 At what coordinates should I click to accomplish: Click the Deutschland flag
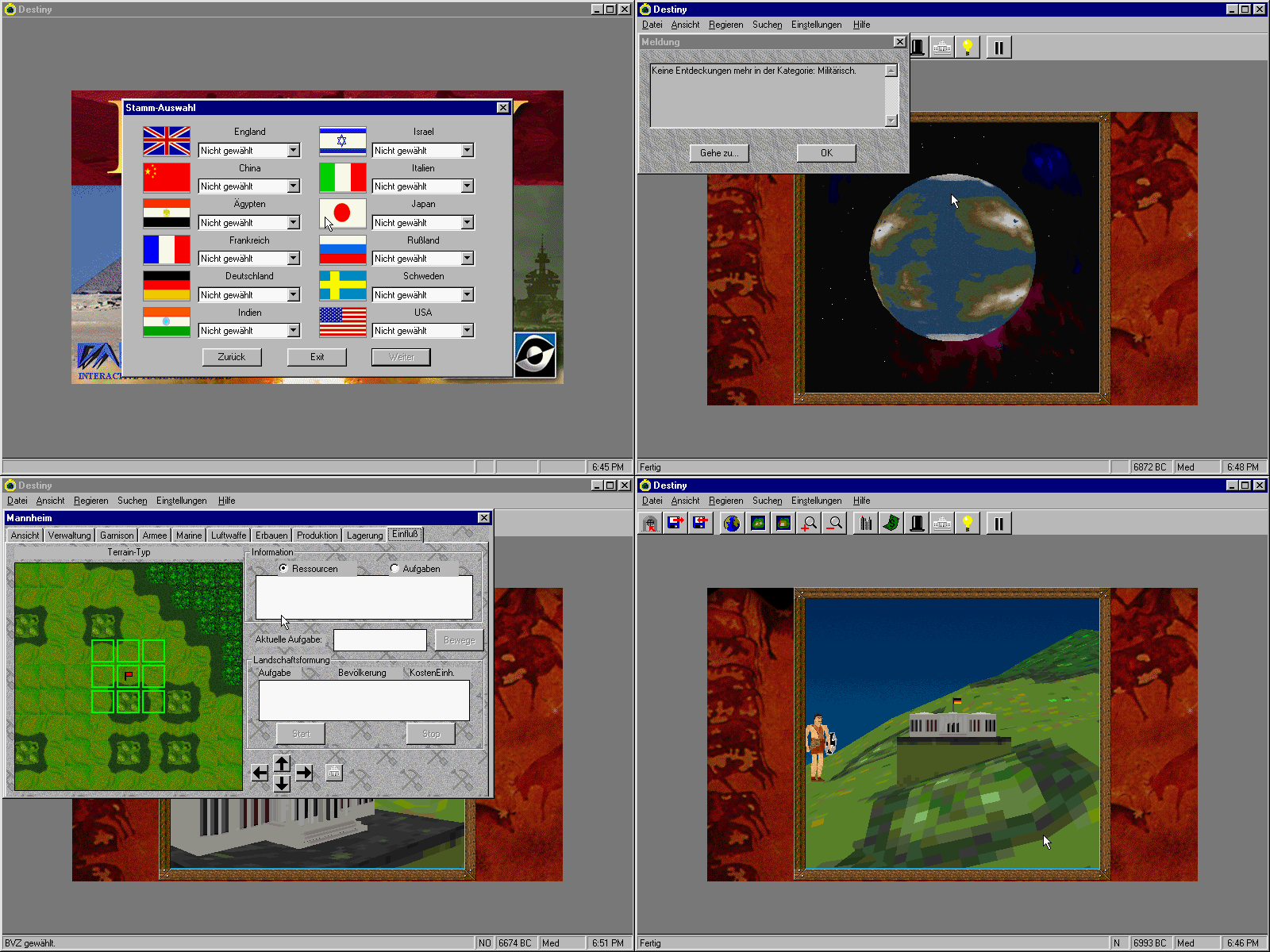(x=167, y=286)
